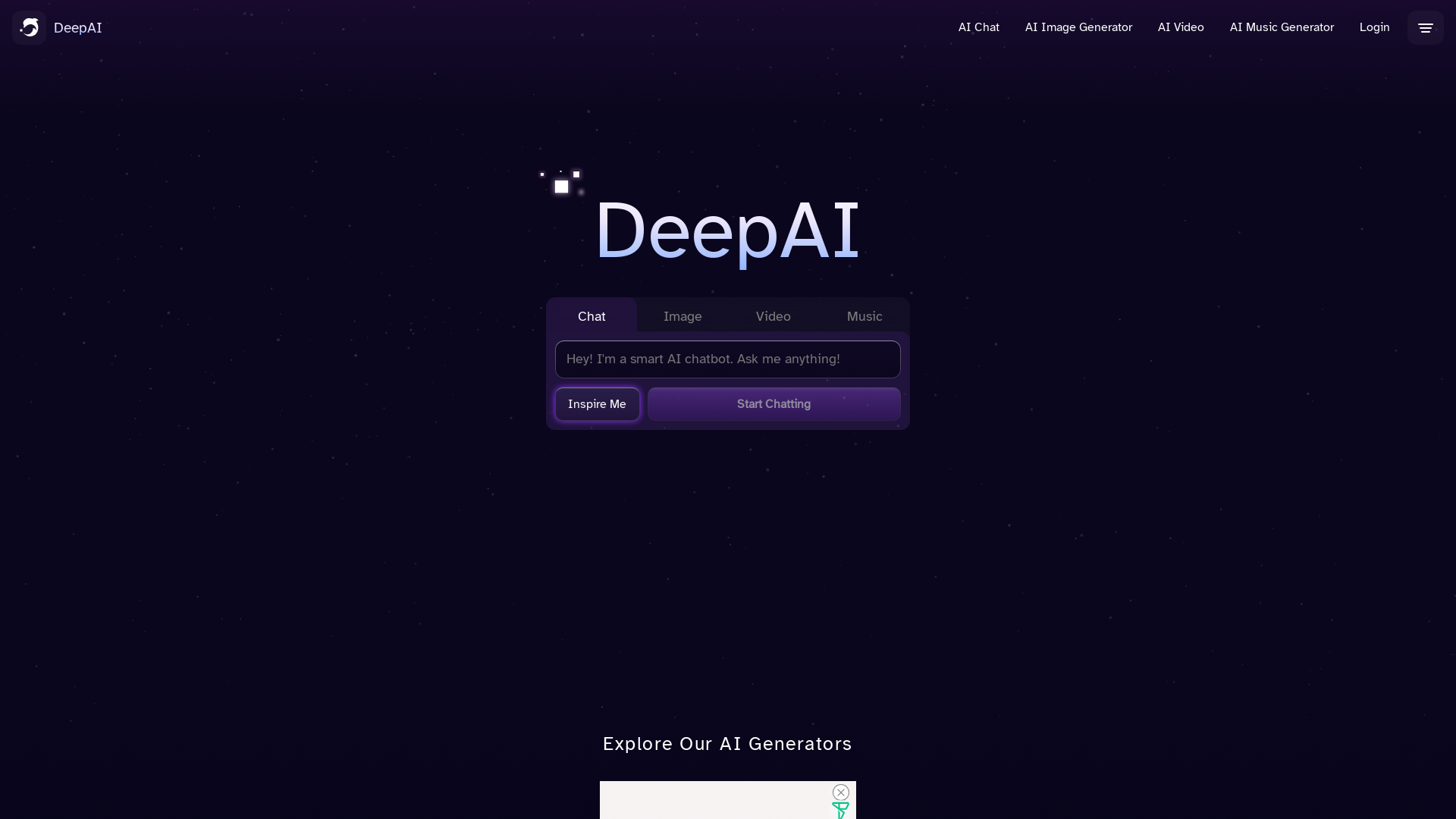
Task: Click the DeepAI brand name in header
Action: pos(77,28)
